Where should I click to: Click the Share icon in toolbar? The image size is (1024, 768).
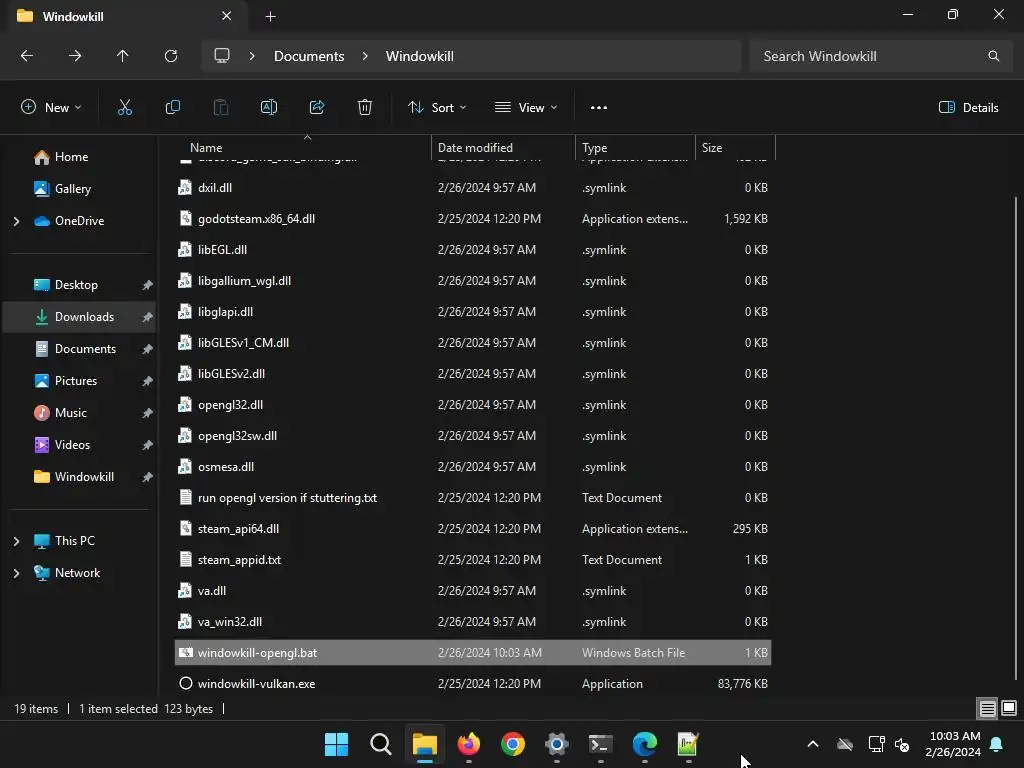(317, 108)
